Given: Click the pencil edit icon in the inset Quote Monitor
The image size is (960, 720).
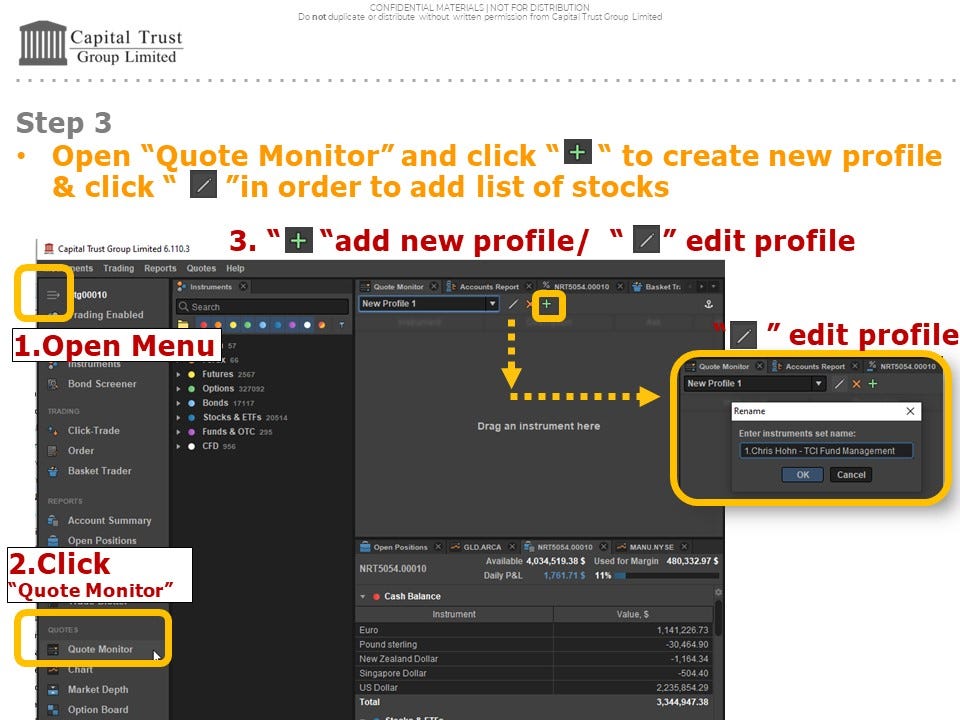Looking at the screenshot, I should 839,384.
